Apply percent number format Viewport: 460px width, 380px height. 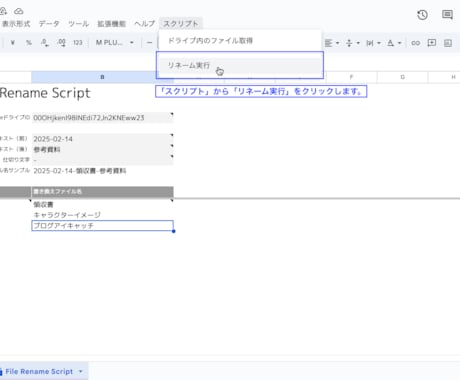pyautogui.click(x=29, y=43)
